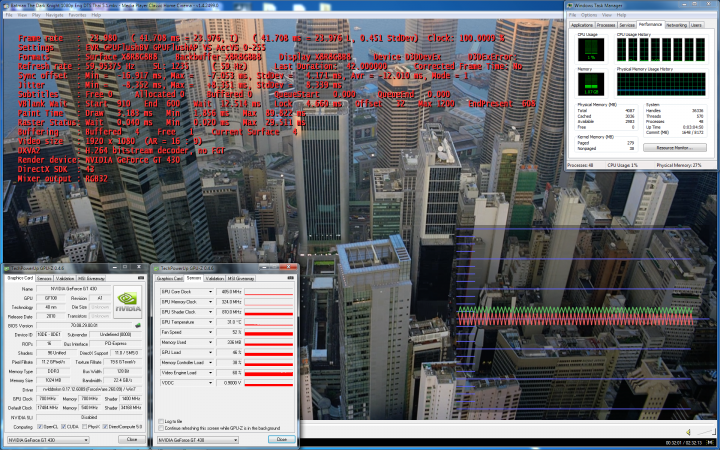Screen dimensions: 720x450
Task: Open the GPU Load sensor dropdown
Action: point(210,352)
